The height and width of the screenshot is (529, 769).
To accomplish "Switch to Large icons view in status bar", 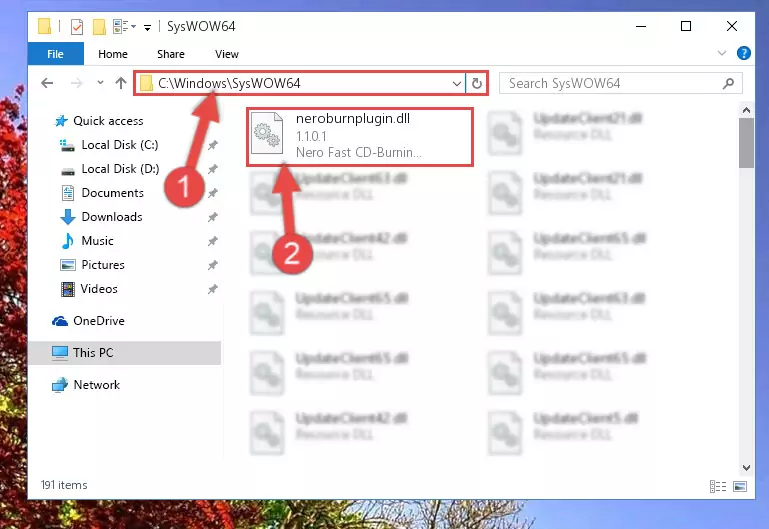I will [x=740, y=486].
